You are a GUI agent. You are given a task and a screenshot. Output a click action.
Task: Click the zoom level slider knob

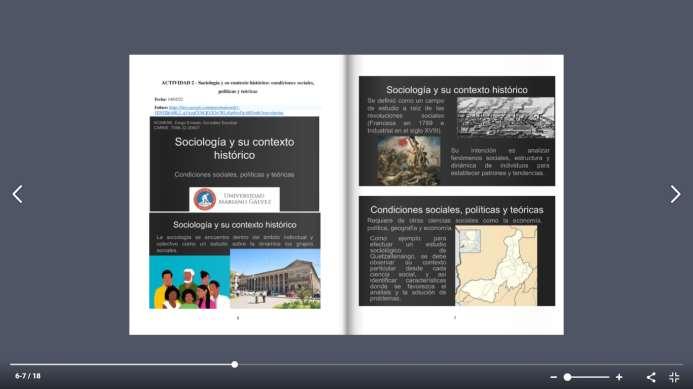point(567,377)
